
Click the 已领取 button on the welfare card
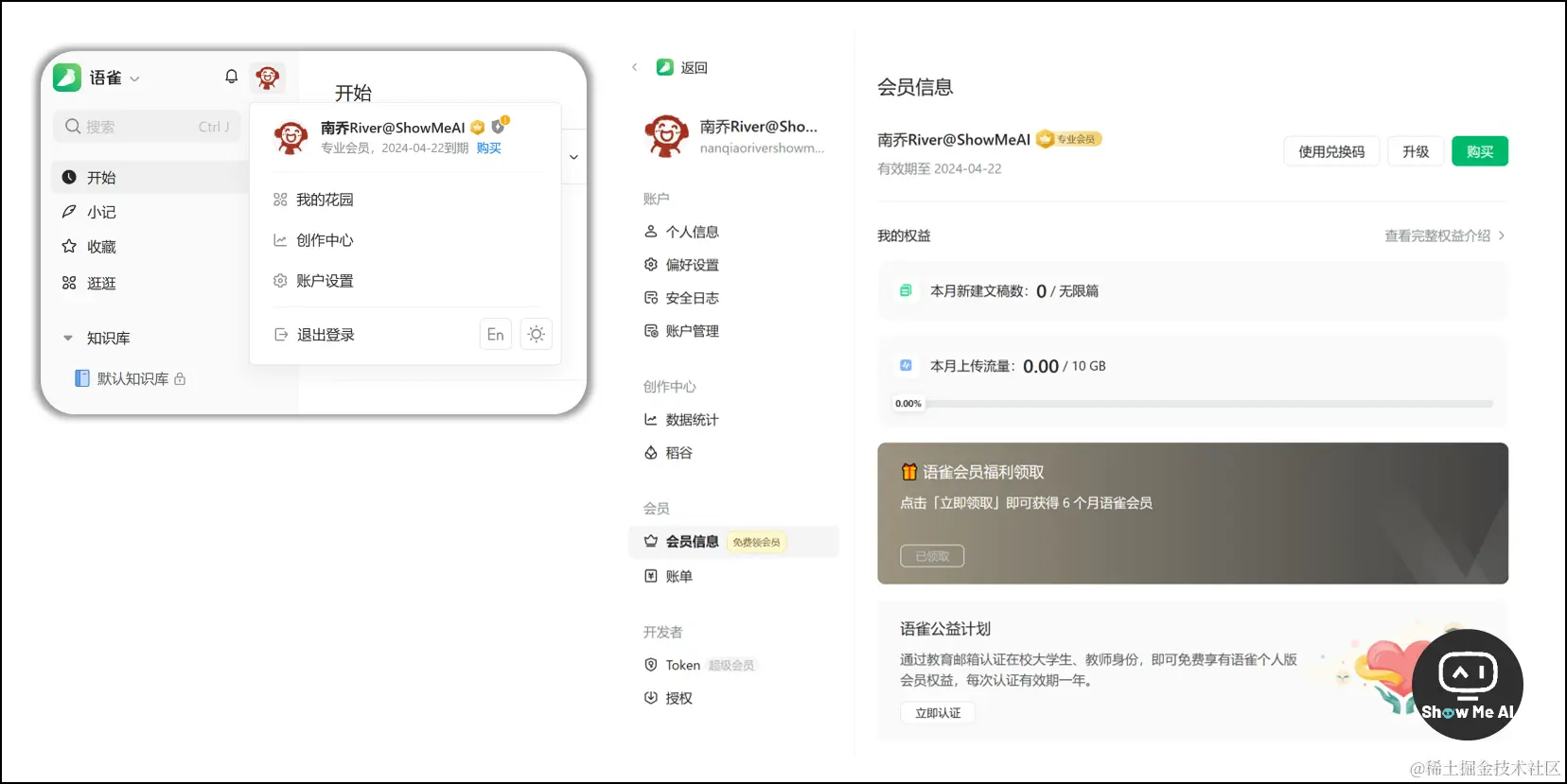click(x=932, y=556)
